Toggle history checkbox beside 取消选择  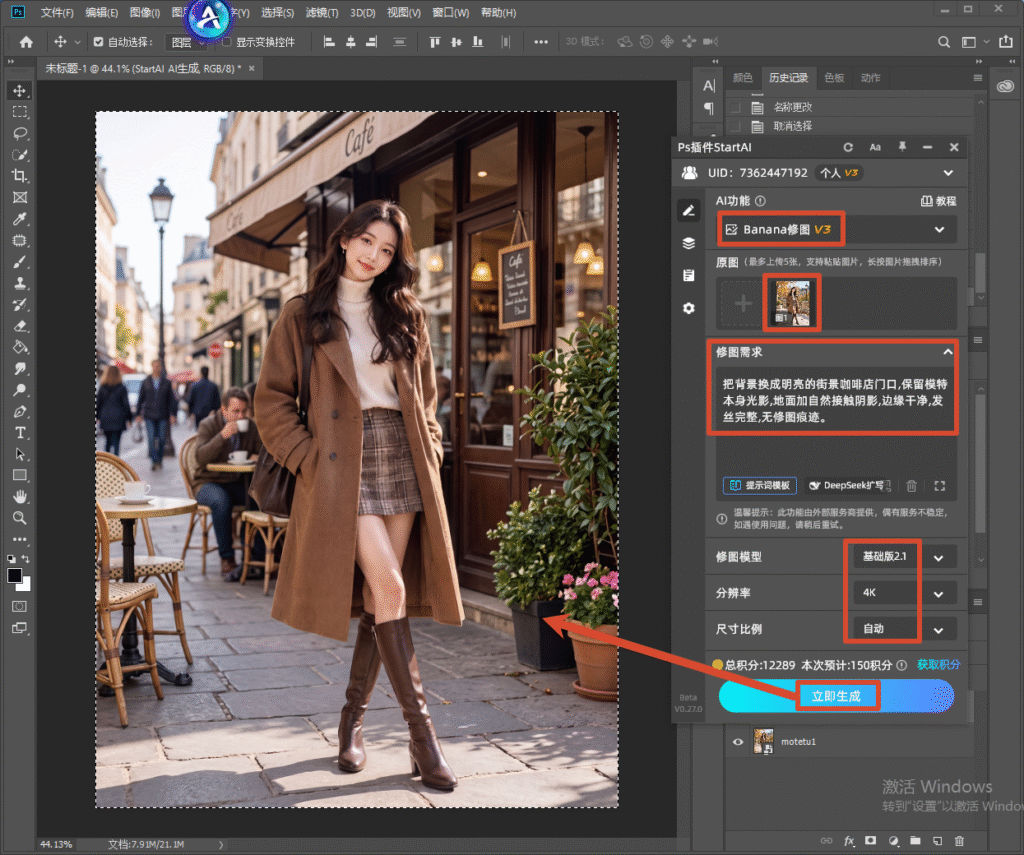[x=735, y=126]
